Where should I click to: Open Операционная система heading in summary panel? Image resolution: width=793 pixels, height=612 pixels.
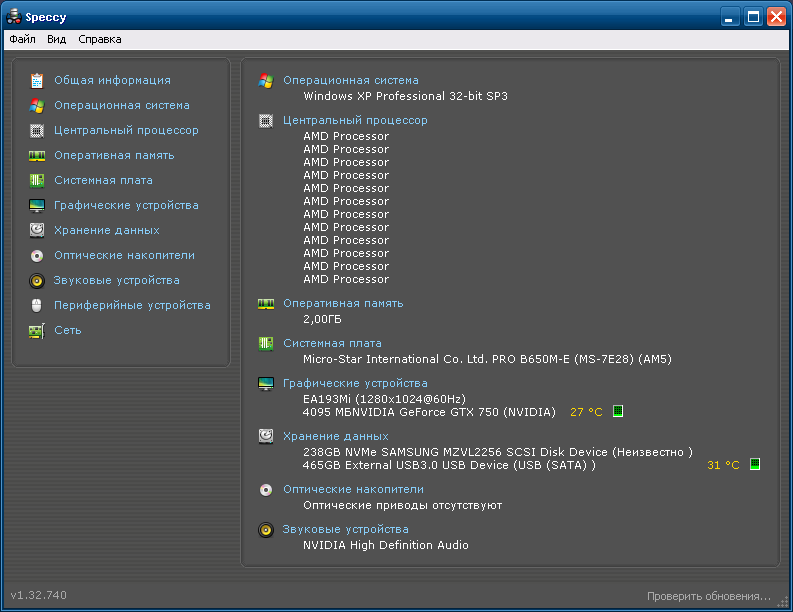point(351,80)
